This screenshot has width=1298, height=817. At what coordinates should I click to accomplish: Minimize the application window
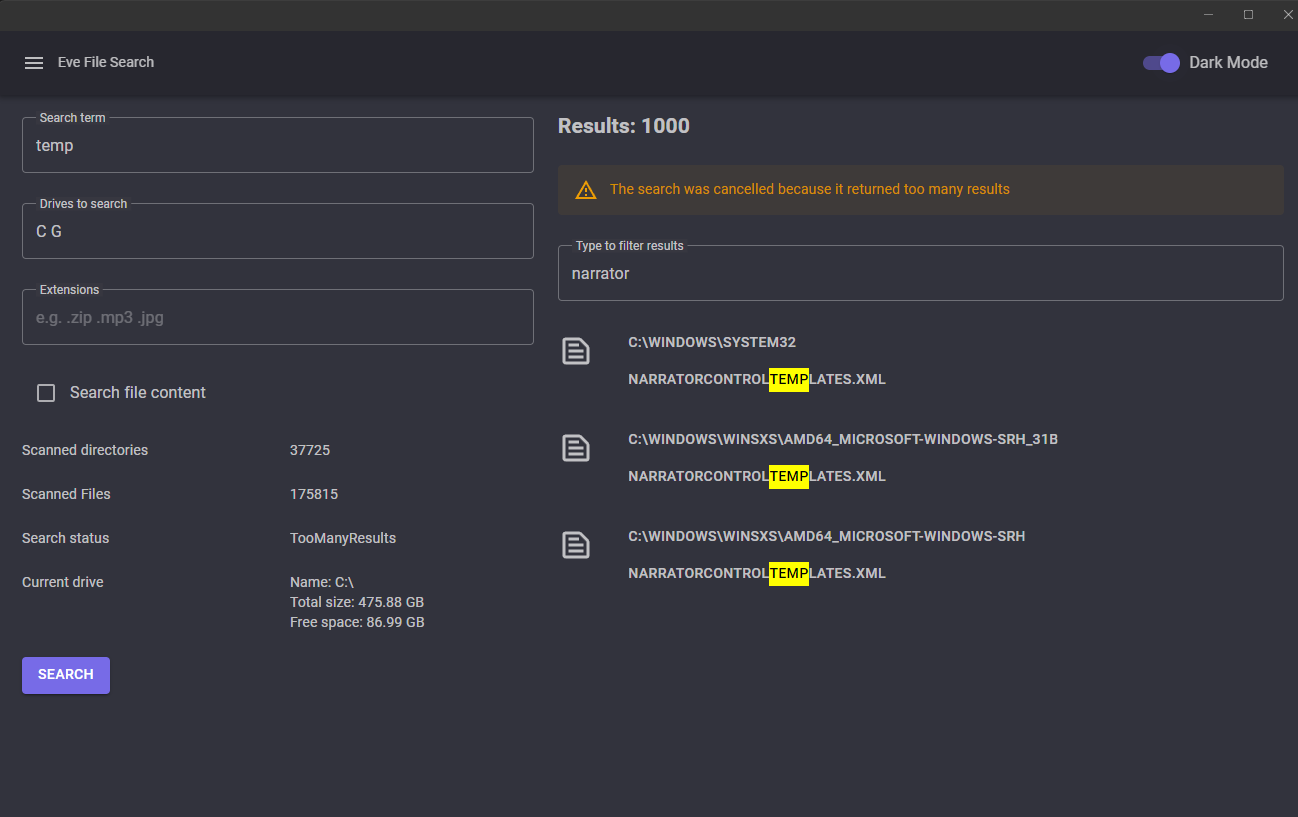tap(1209, 15)
